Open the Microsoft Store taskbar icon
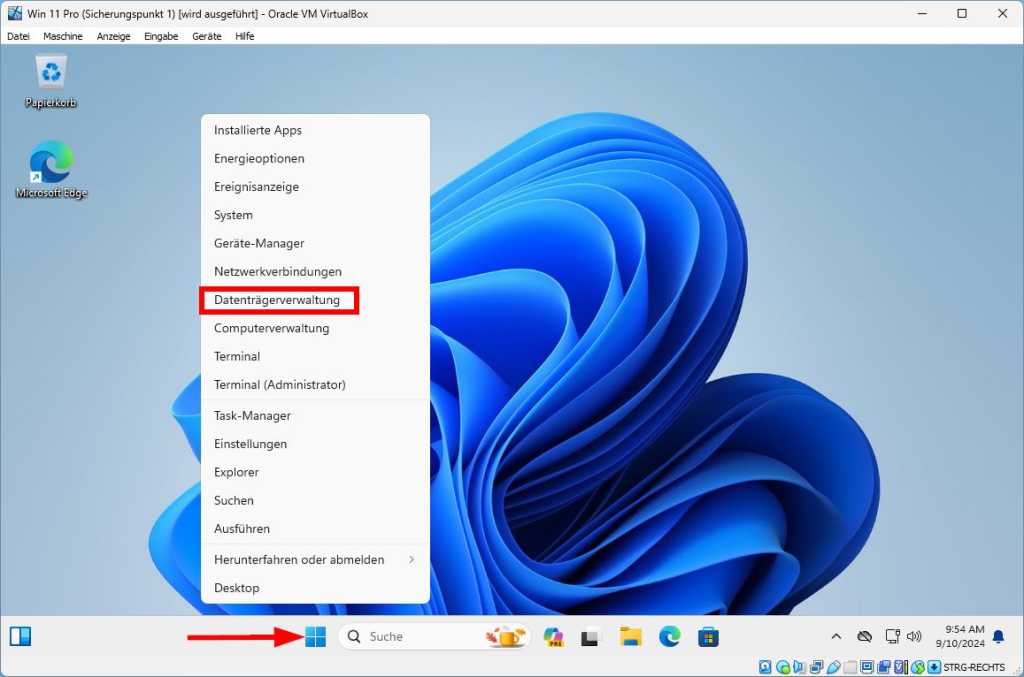 click(710, 636)
